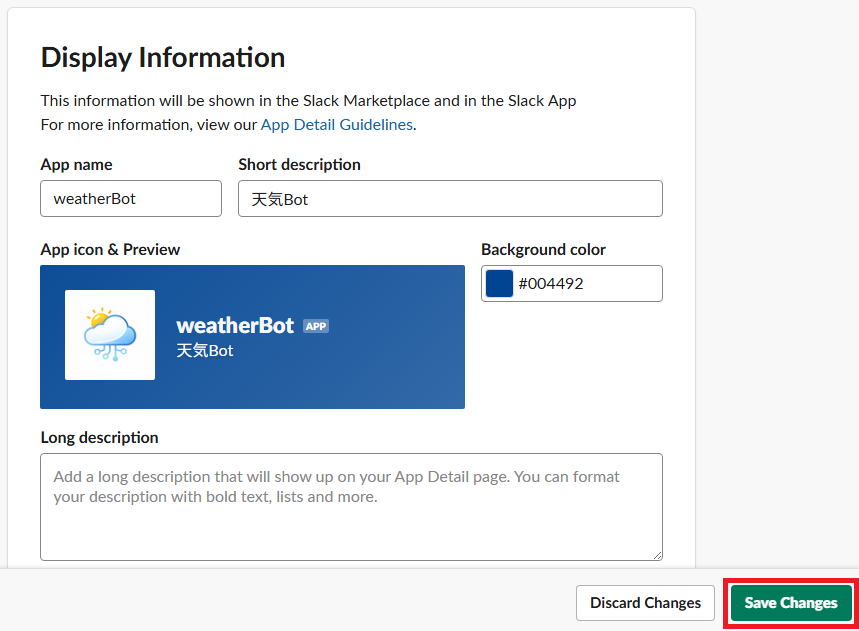This screenshot has width=859, height=631.
Task: Click weatherBot title in the preview banner
Action: click(235, 325)
